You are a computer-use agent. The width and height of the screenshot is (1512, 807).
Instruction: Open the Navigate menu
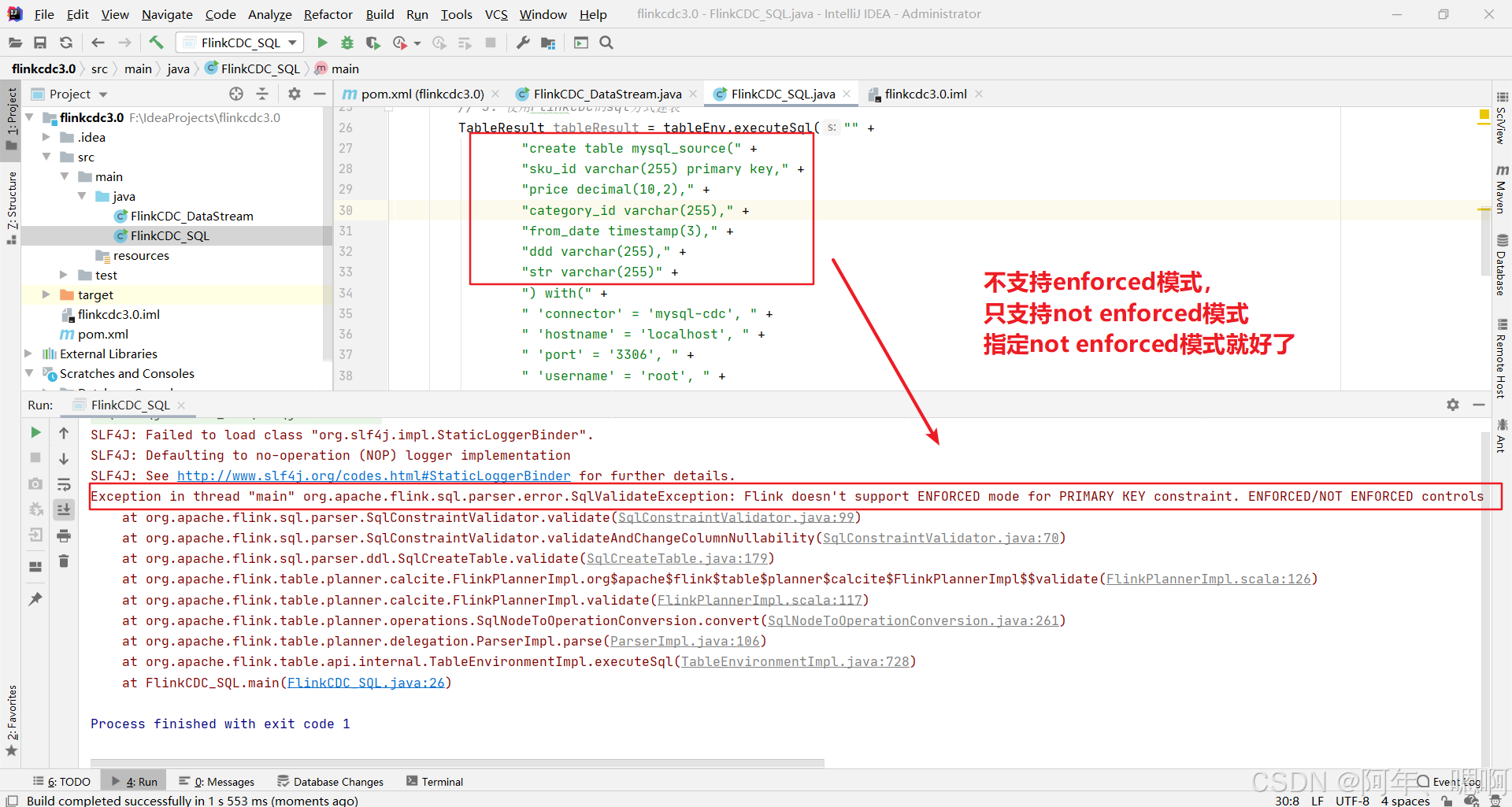tap(167, 14)
